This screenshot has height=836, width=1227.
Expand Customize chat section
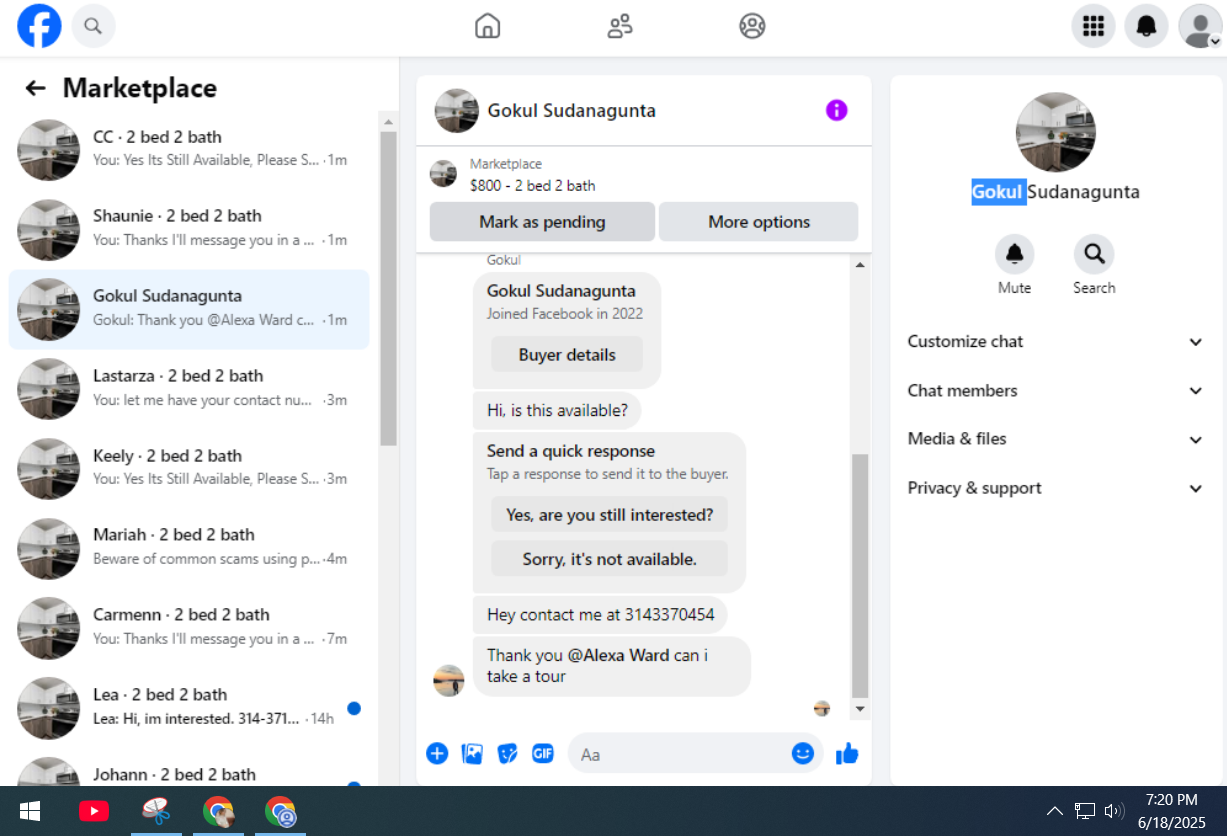1056,342
